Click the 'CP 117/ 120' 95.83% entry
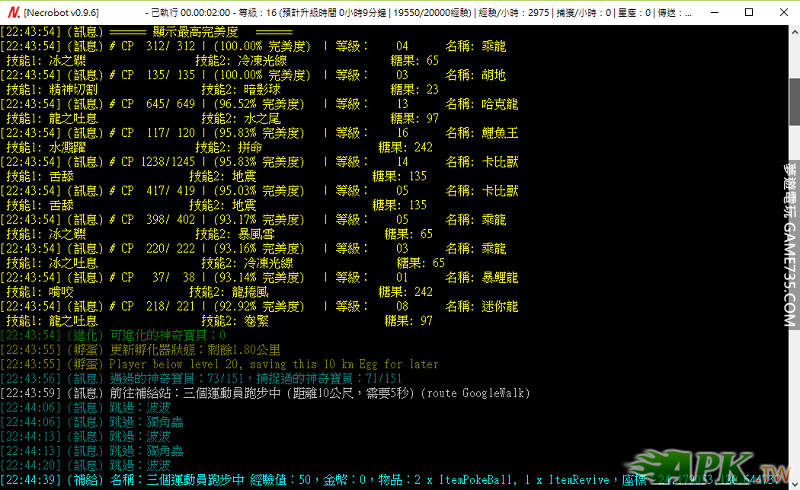800x490 pixels. point(260,133)
